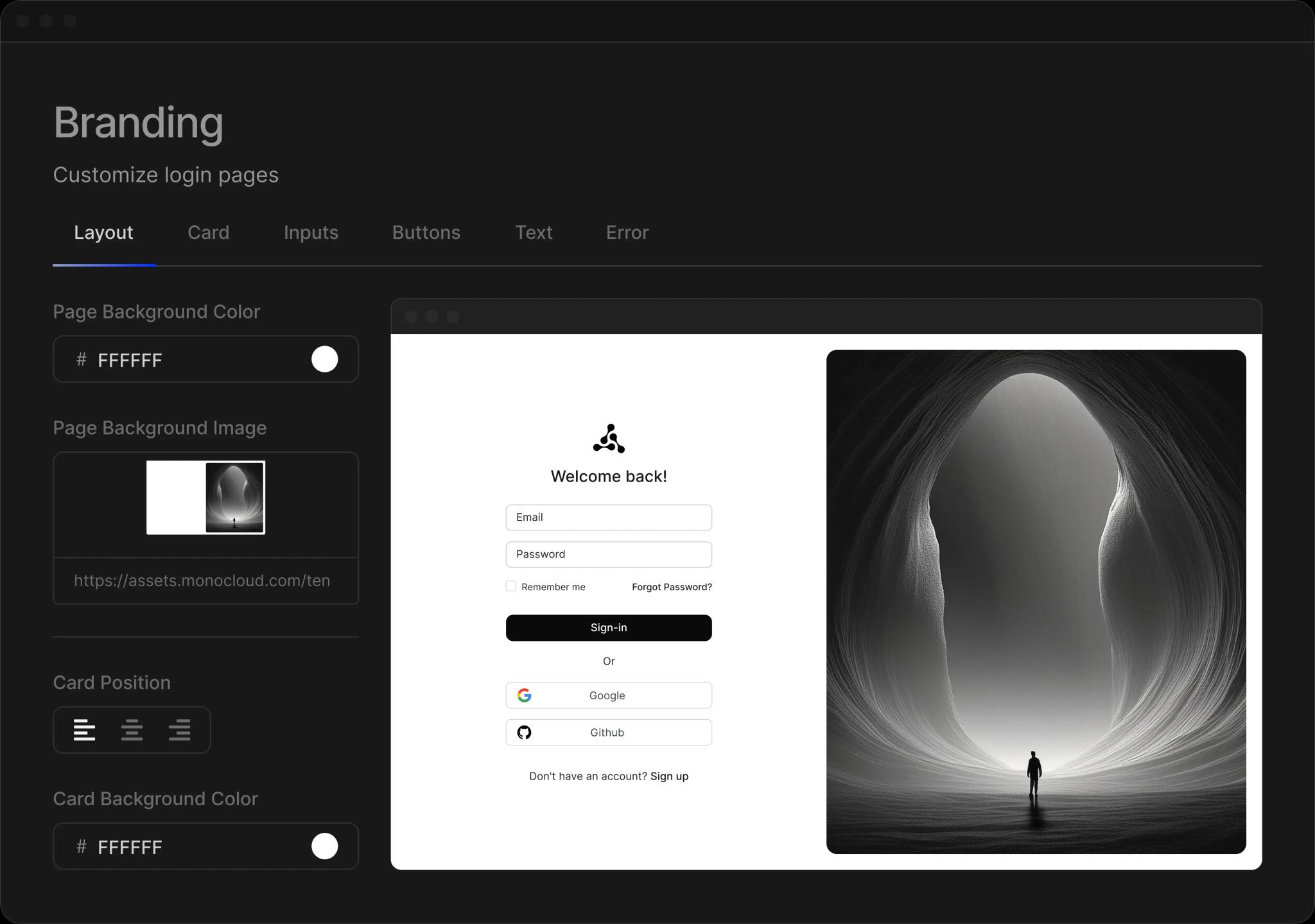1315x924 pixels.
Task: Select the Card tab
Action: 208,232
